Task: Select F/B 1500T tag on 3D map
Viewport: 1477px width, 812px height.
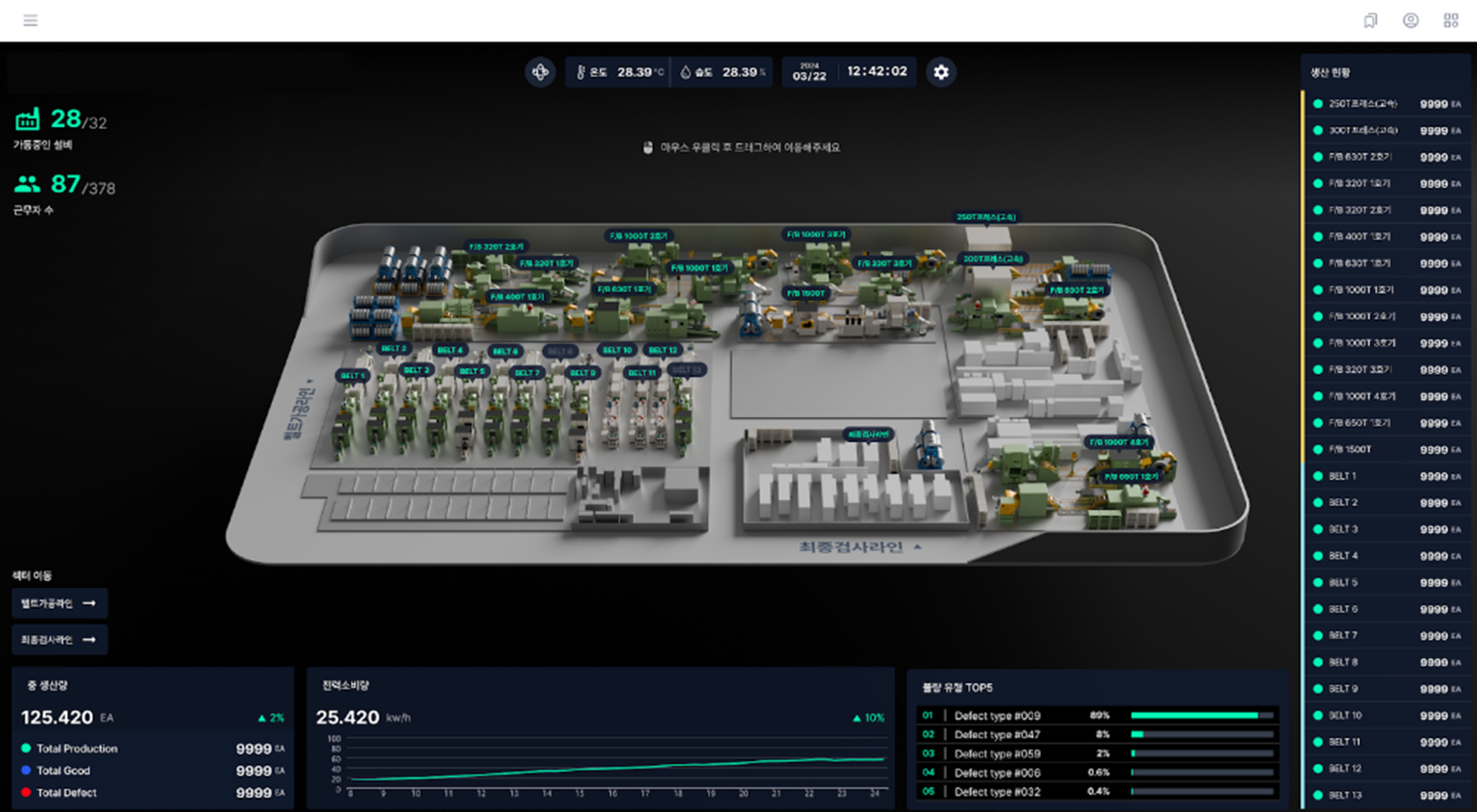Action: coord(805,293)
